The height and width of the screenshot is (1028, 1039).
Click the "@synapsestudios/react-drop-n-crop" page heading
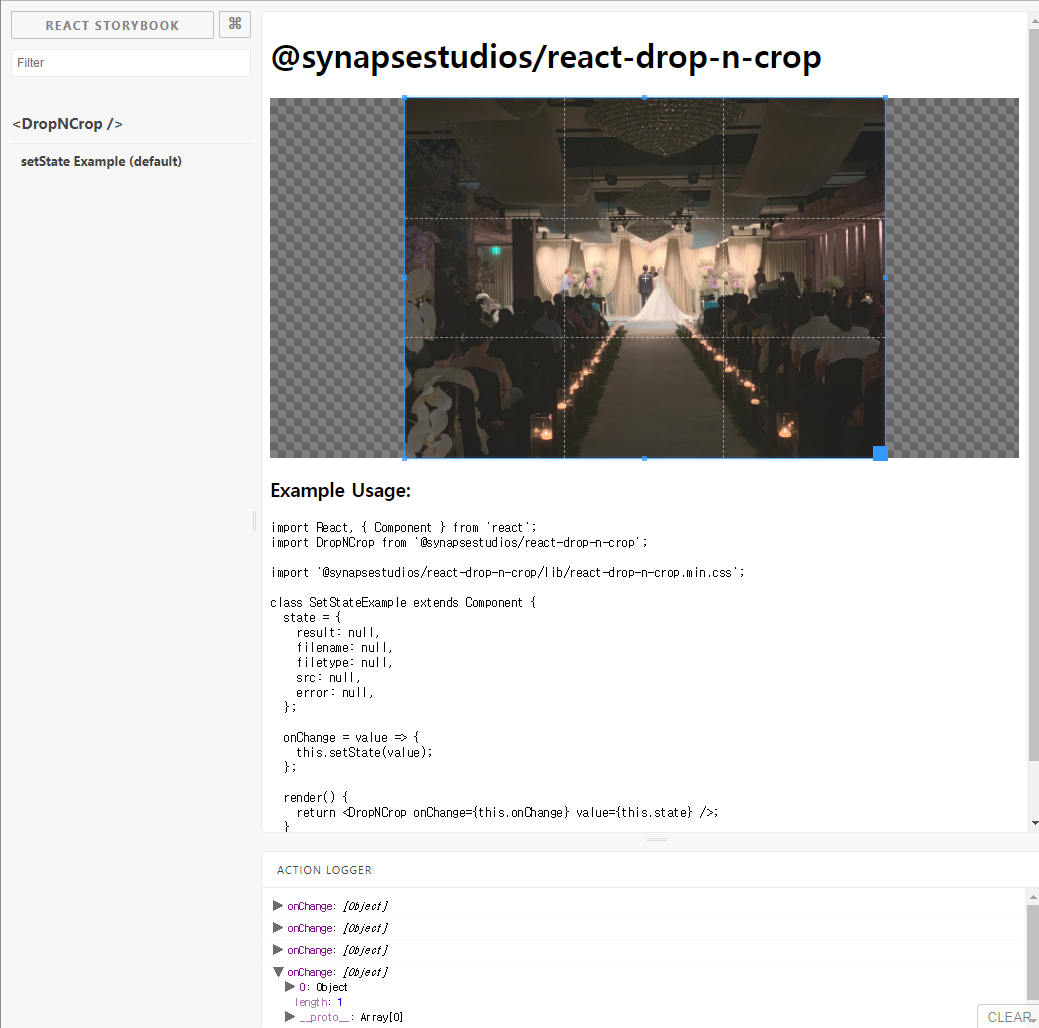point(546,57)
